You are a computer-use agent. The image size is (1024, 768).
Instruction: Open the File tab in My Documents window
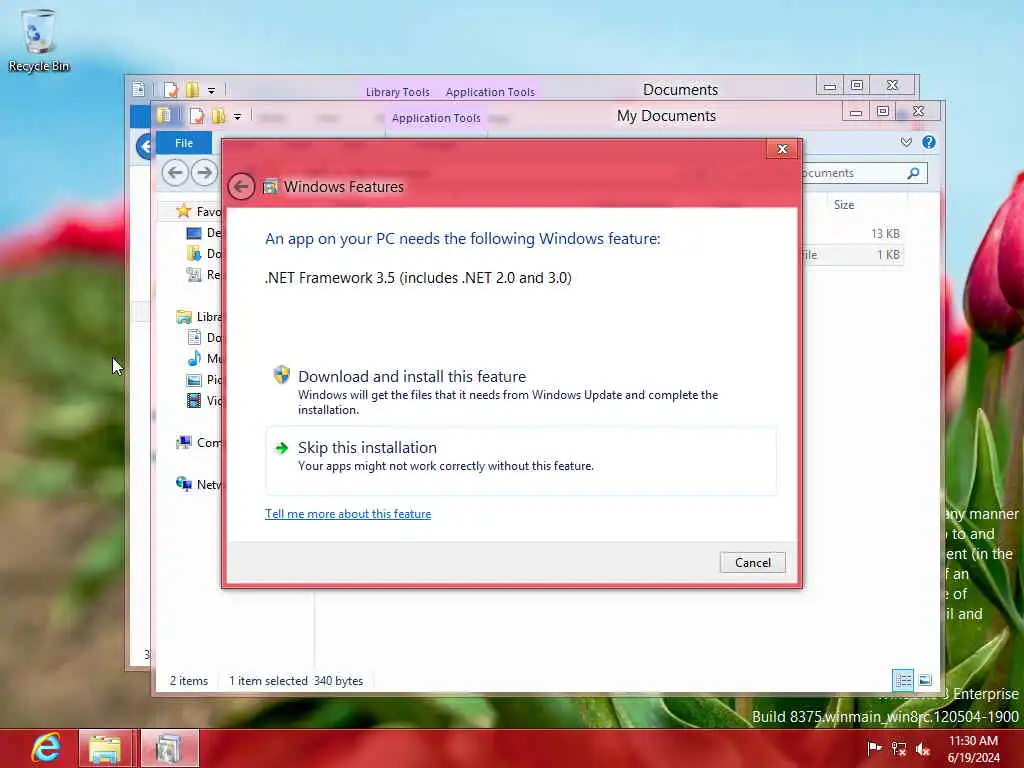pos(184,143)
